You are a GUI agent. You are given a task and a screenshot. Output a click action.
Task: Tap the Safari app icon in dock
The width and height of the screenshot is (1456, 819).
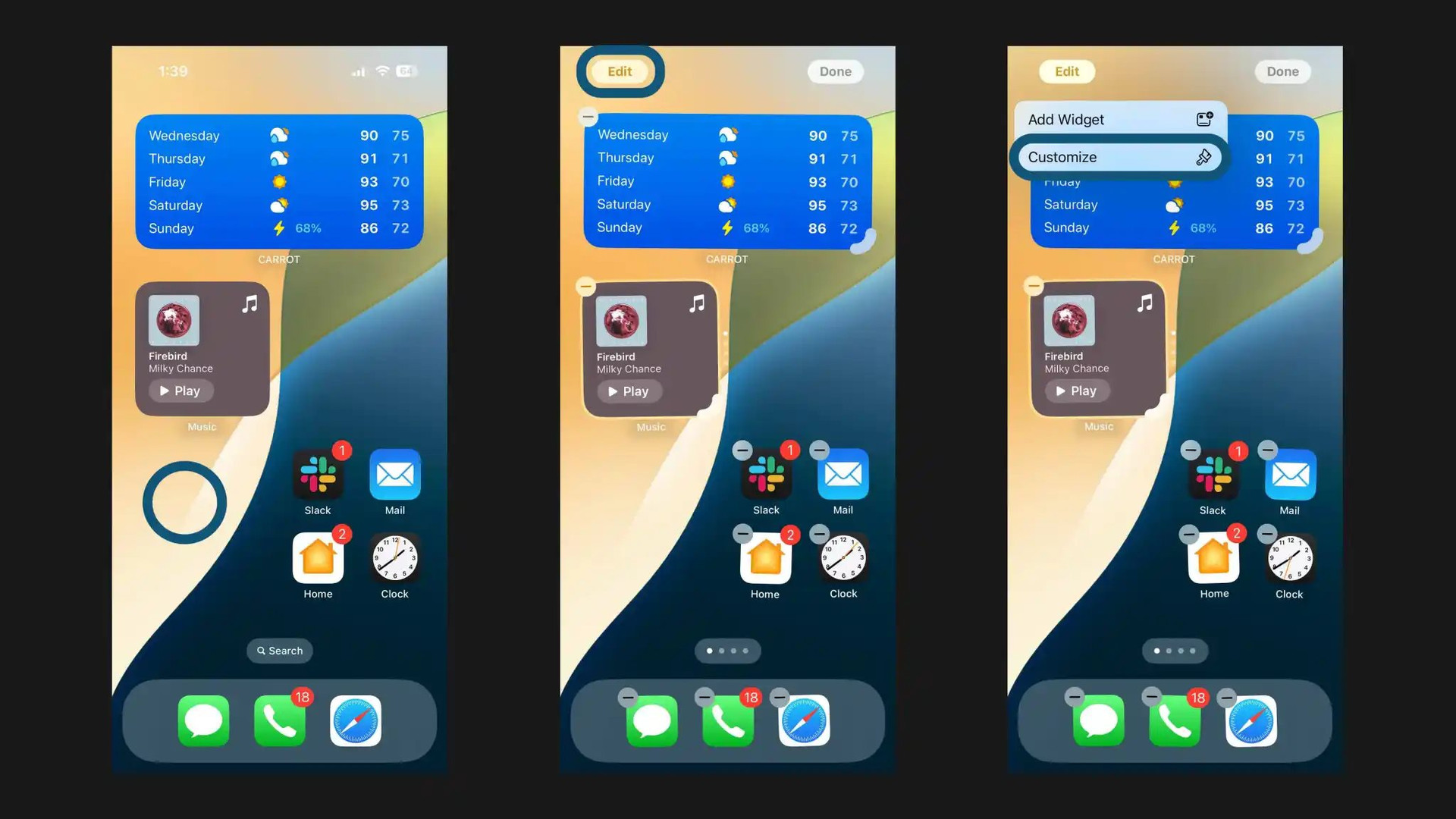point(356,720)
